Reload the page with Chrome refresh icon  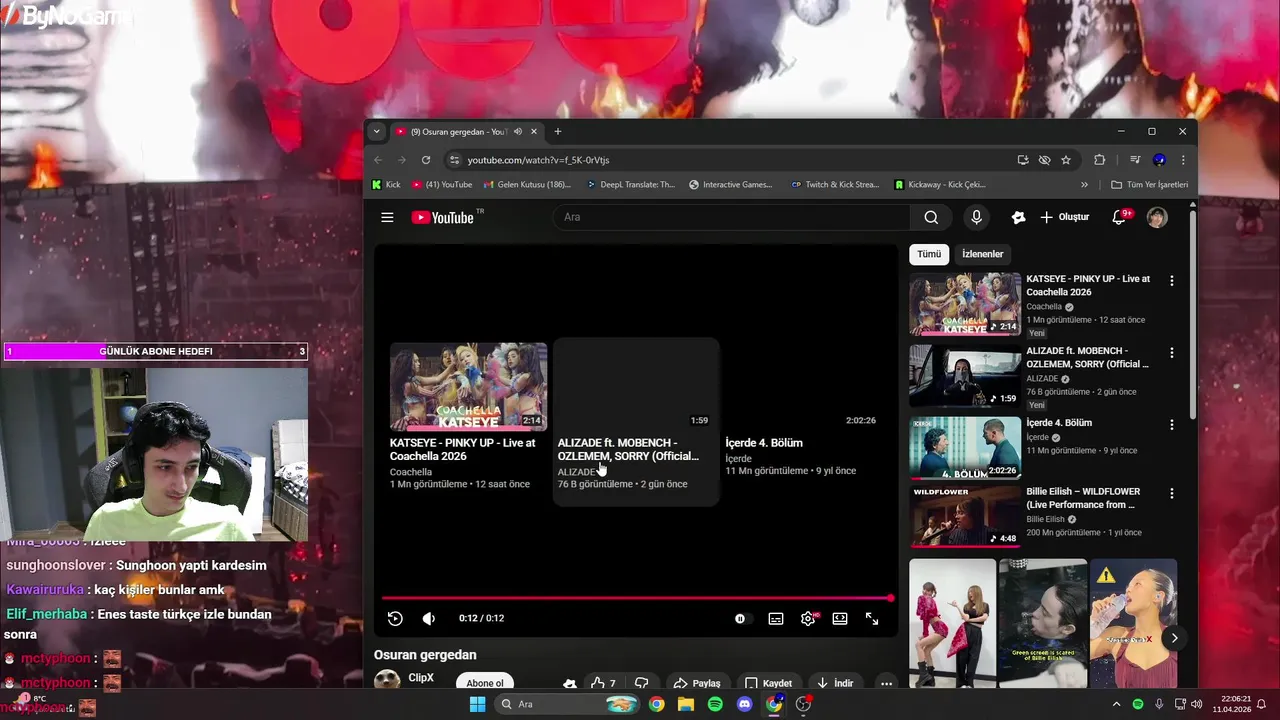pos(426,160)
